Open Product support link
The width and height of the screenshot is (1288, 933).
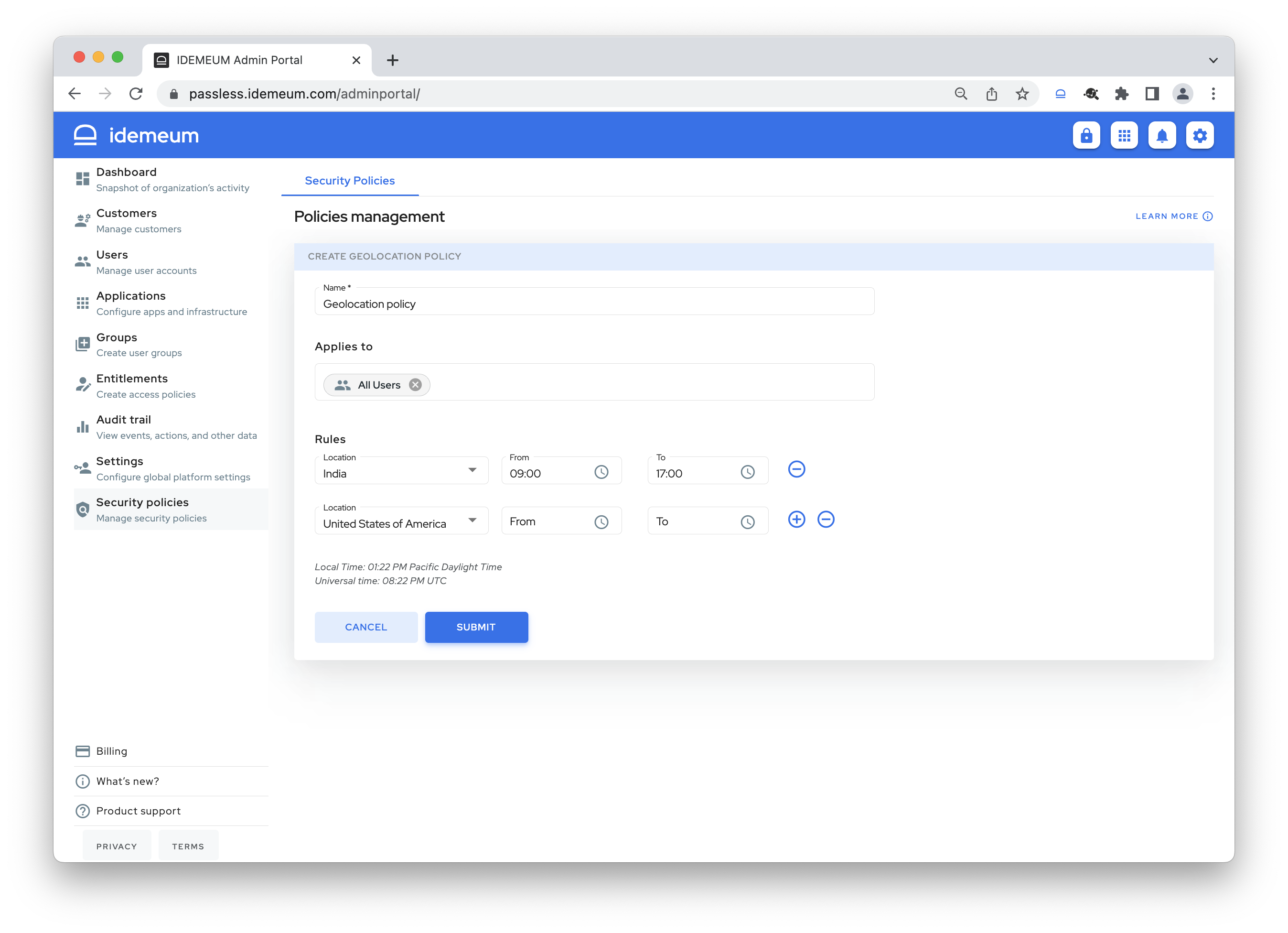171,810
